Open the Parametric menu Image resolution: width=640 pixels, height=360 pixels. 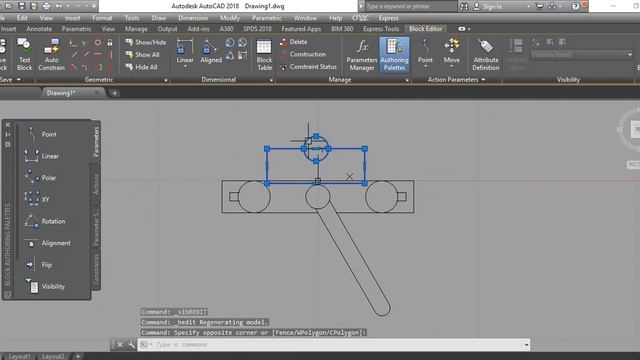[x=267, y=18]
